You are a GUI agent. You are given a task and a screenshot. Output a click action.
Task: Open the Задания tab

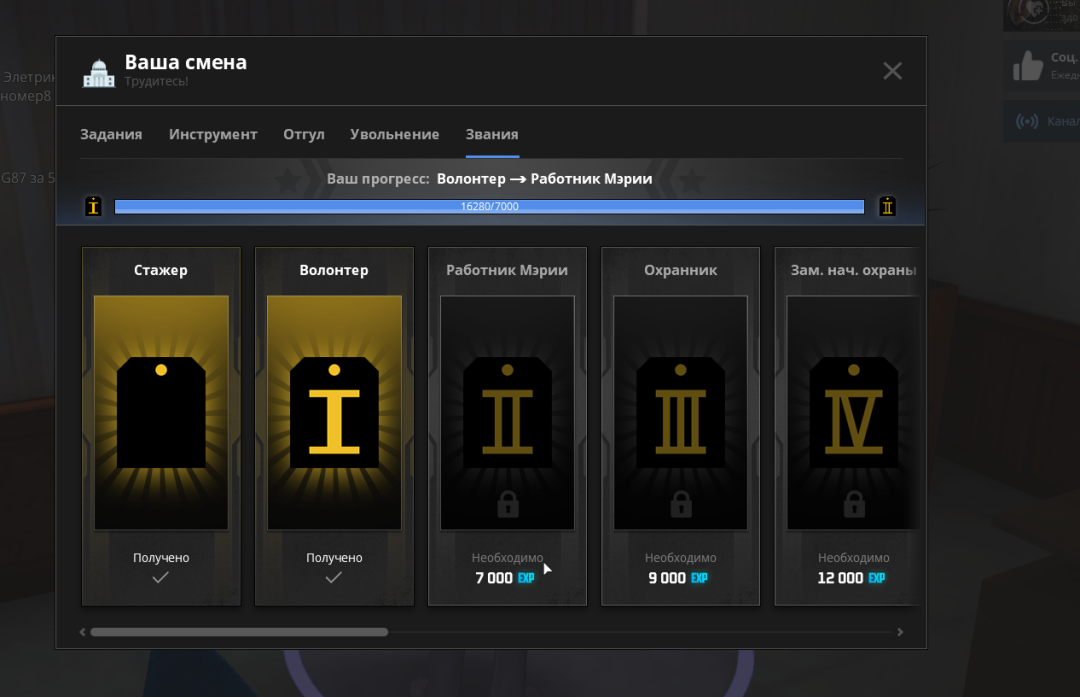pos(111,134)
